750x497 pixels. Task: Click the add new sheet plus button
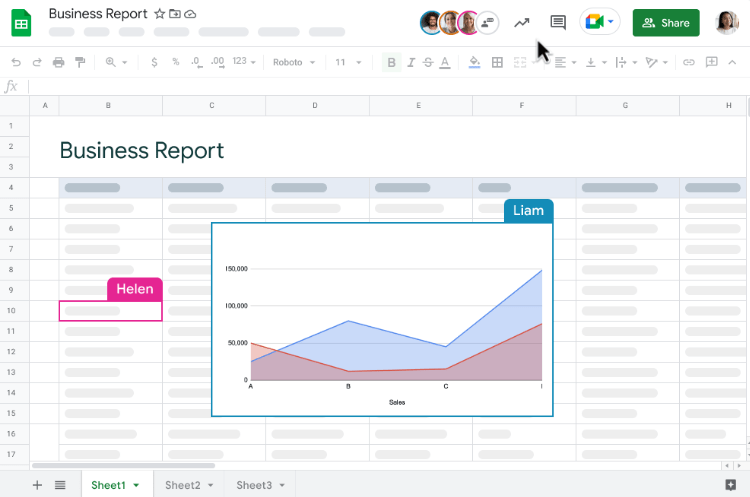coord(37,485)
